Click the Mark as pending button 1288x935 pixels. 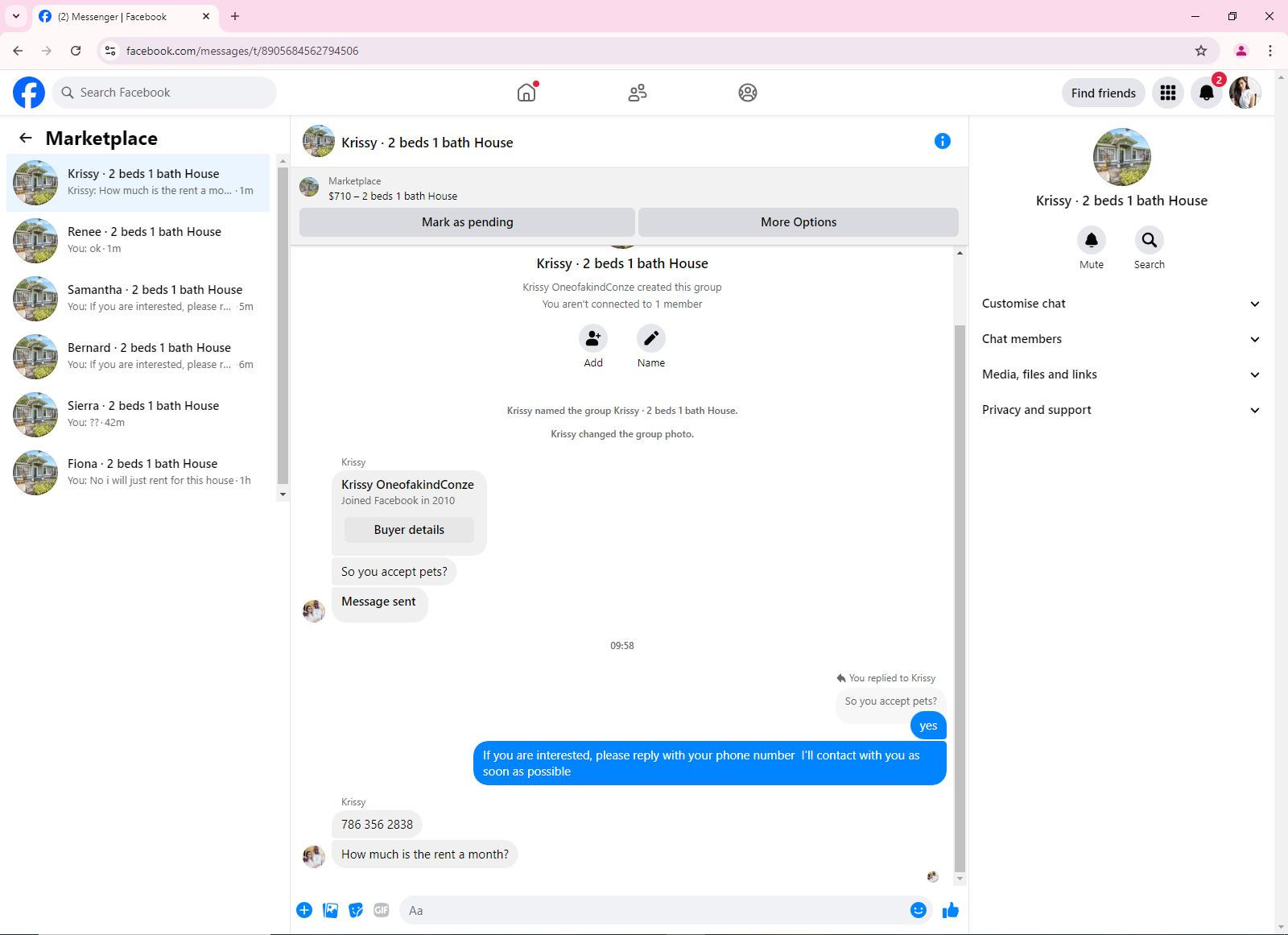click(x=467, y=222)
